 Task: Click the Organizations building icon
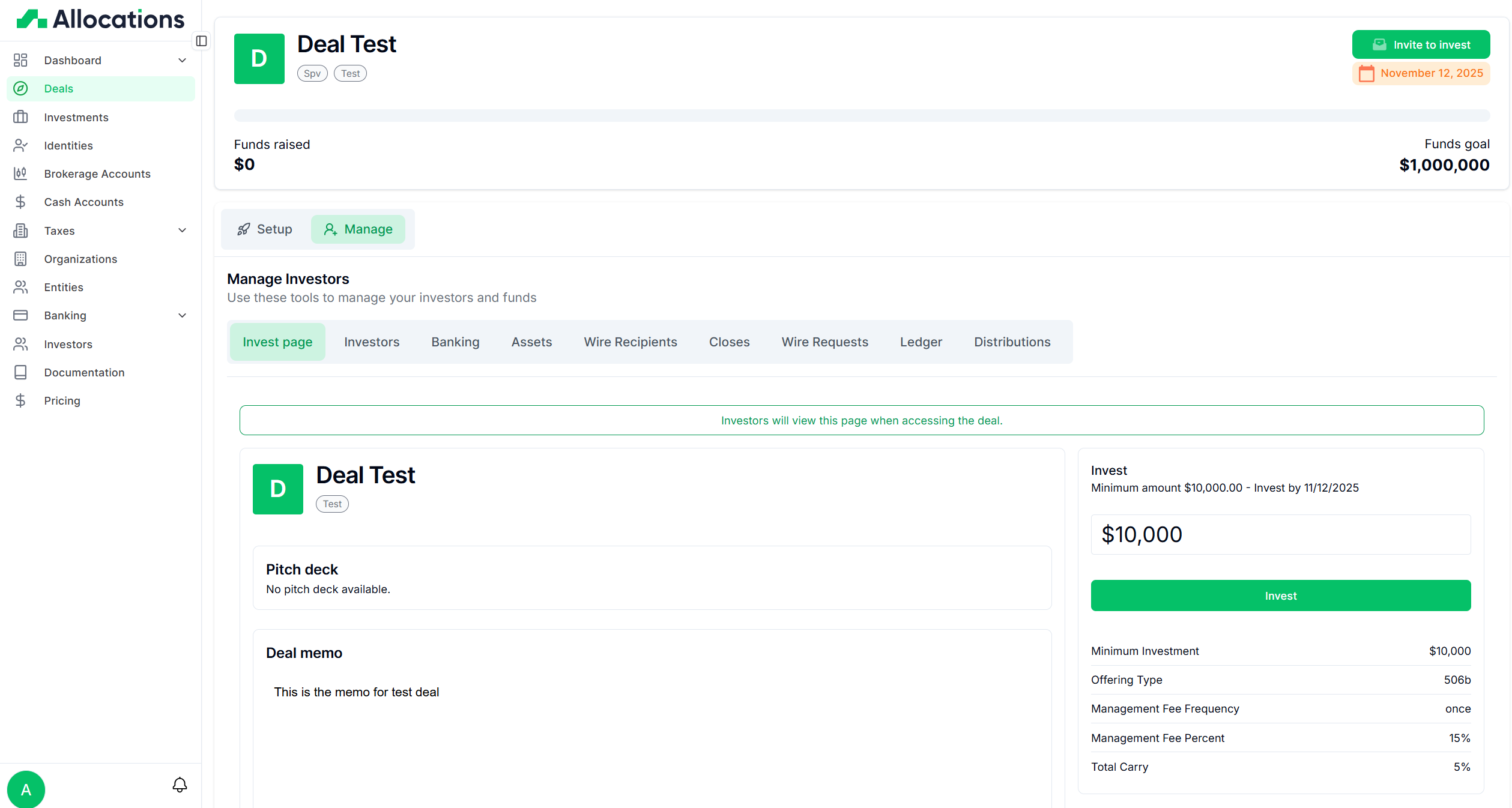[x=20, y=259]
